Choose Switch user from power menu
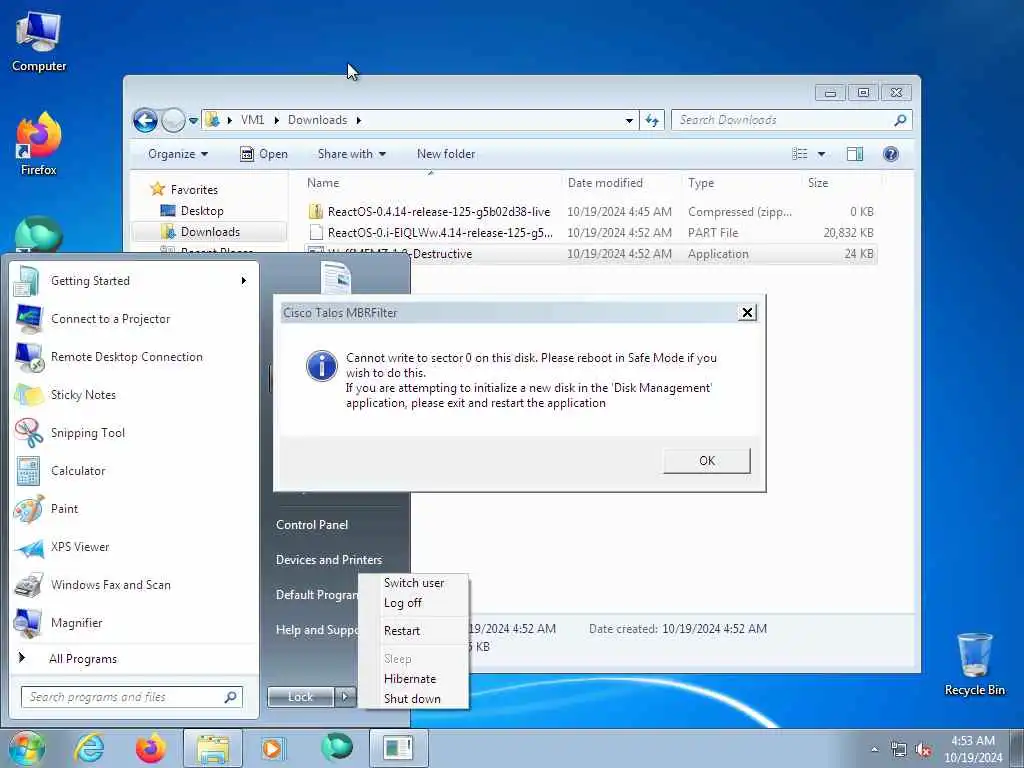Image resolution: width=1024 pixels, height=768 pixels. (414, 583)
